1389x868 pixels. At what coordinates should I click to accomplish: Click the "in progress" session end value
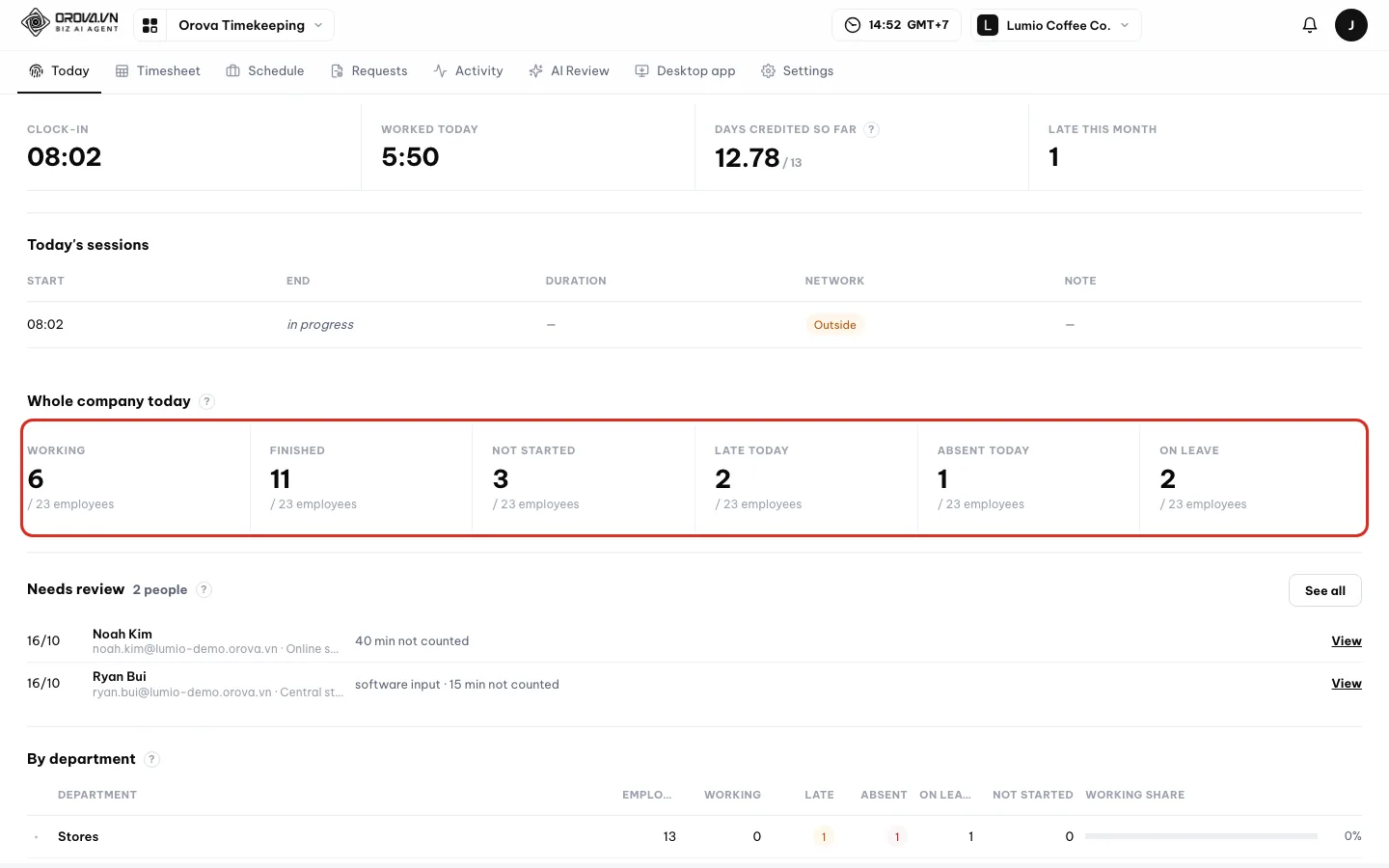(320, 325)
